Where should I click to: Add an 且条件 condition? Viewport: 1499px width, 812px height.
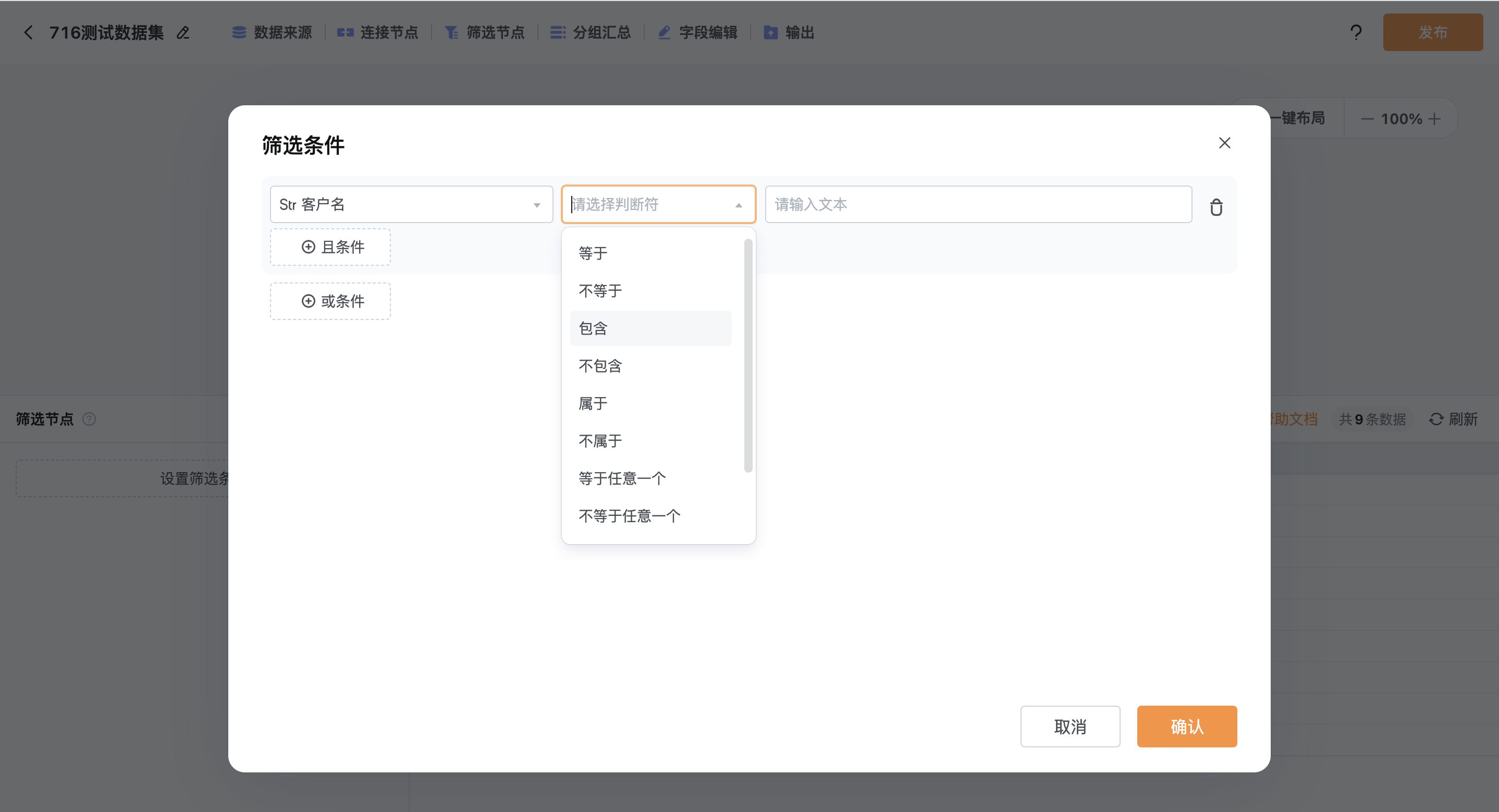(x=330, y=247)
